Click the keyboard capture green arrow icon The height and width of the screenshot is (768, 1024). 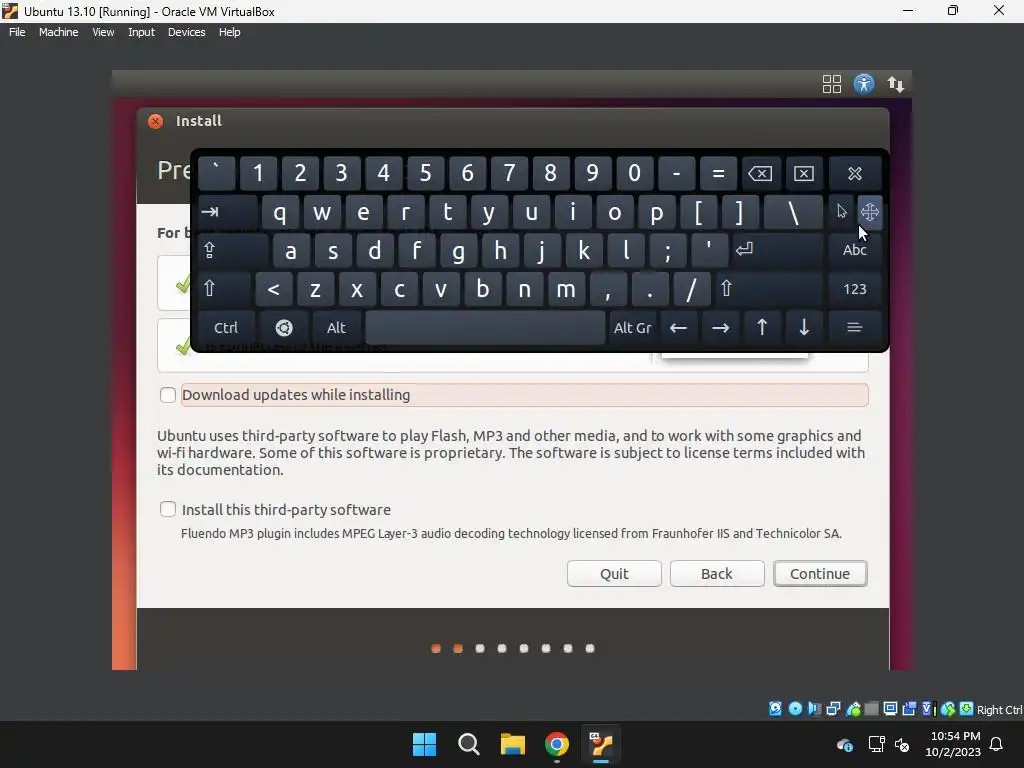click(x=967, y=709)
